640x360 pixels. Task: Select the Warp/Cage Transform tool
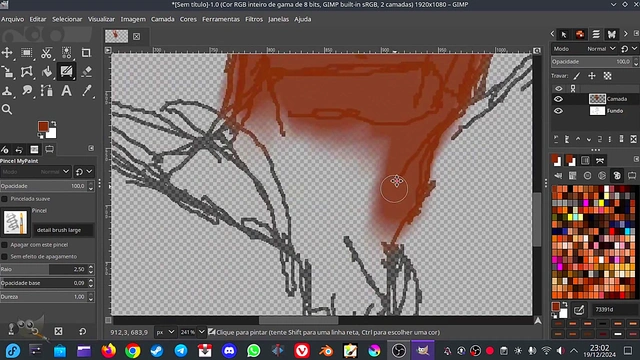tap(27, 72)
